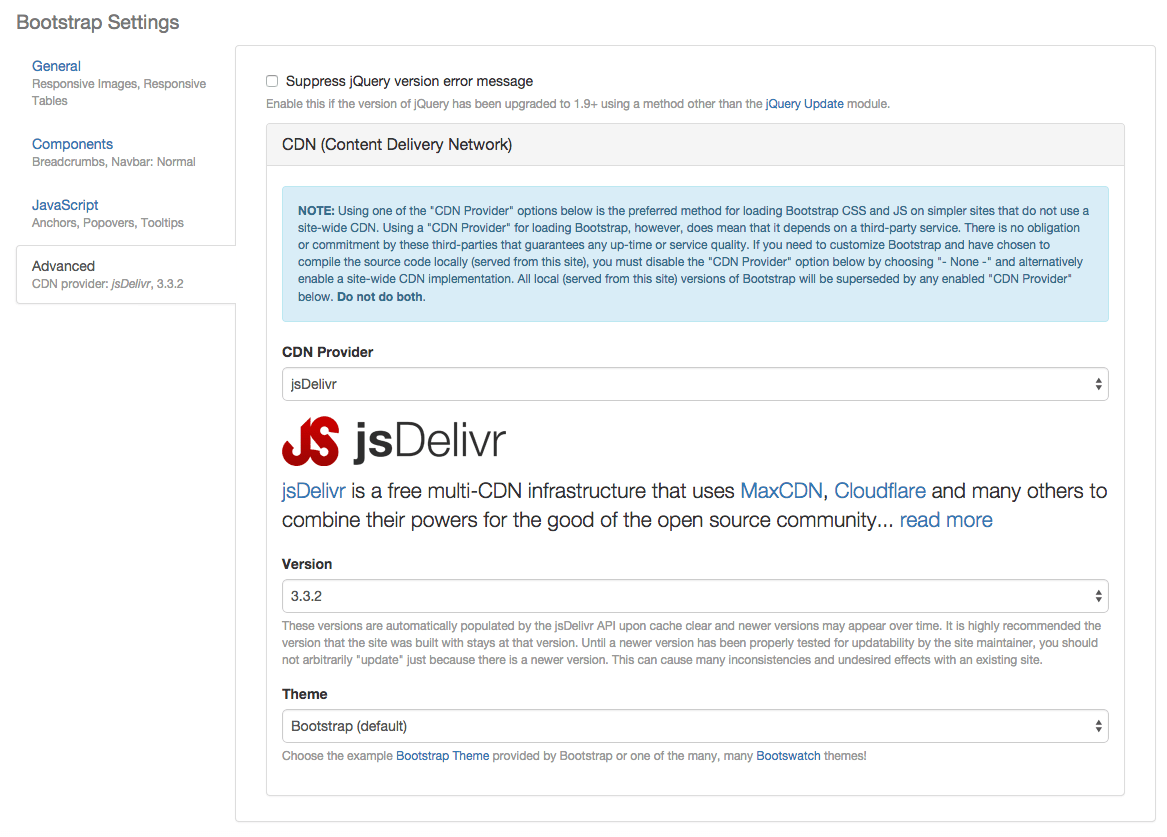Screen dimensions: 1167x837
Task: Click the Bootstrap Settings page heading
Action: point(97,22)
